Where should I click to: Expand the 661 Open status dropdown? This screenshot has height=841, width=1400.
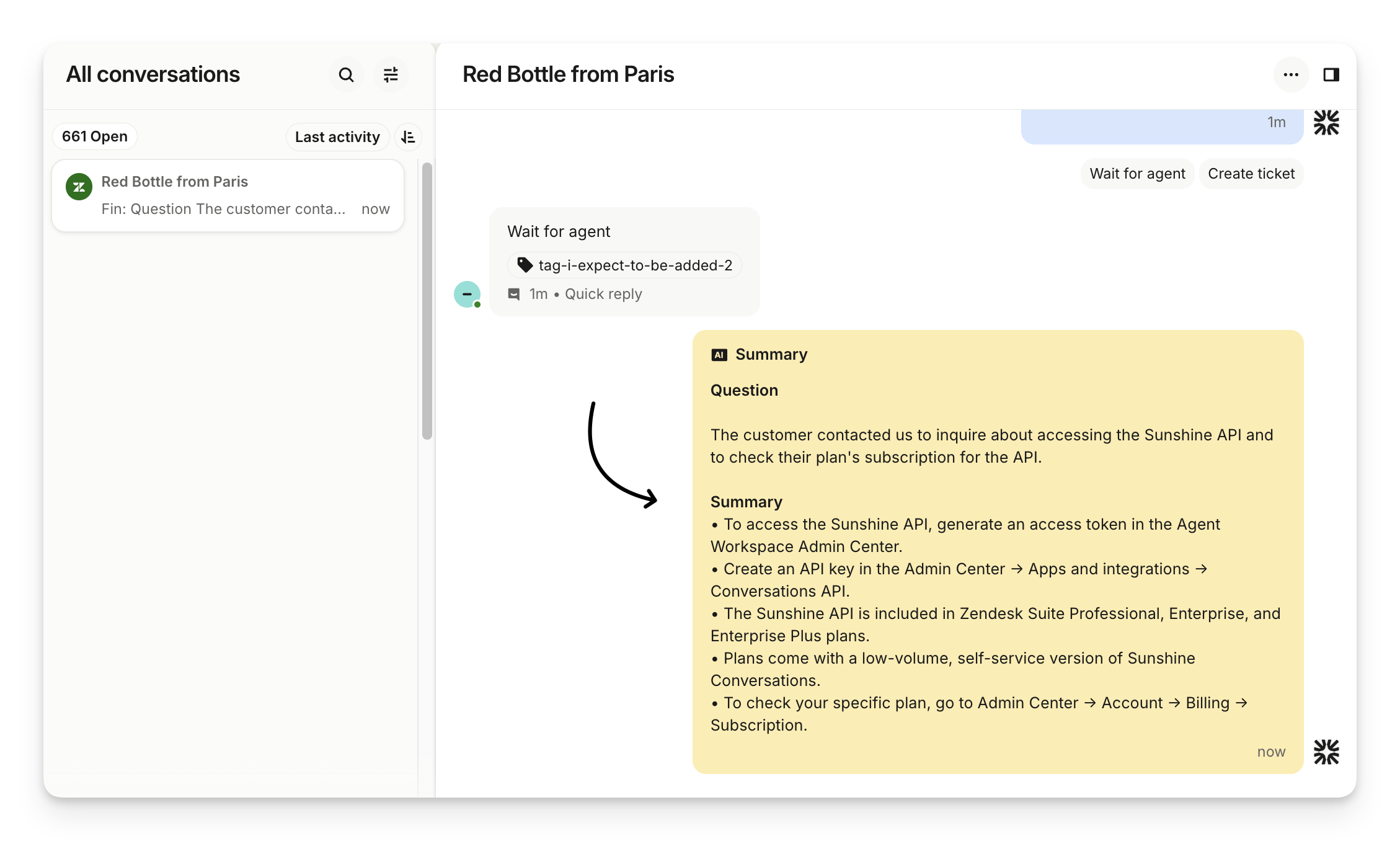coord(95,136)
